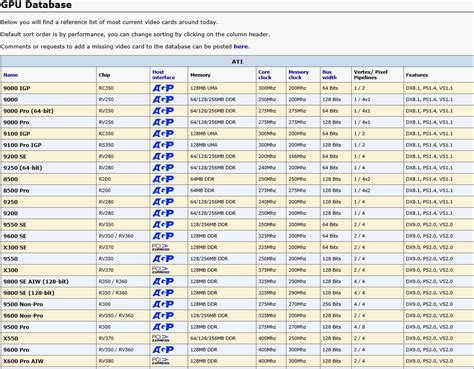Click PCI Express icon in X600 Pro AIW row

(x=161, y=361)
